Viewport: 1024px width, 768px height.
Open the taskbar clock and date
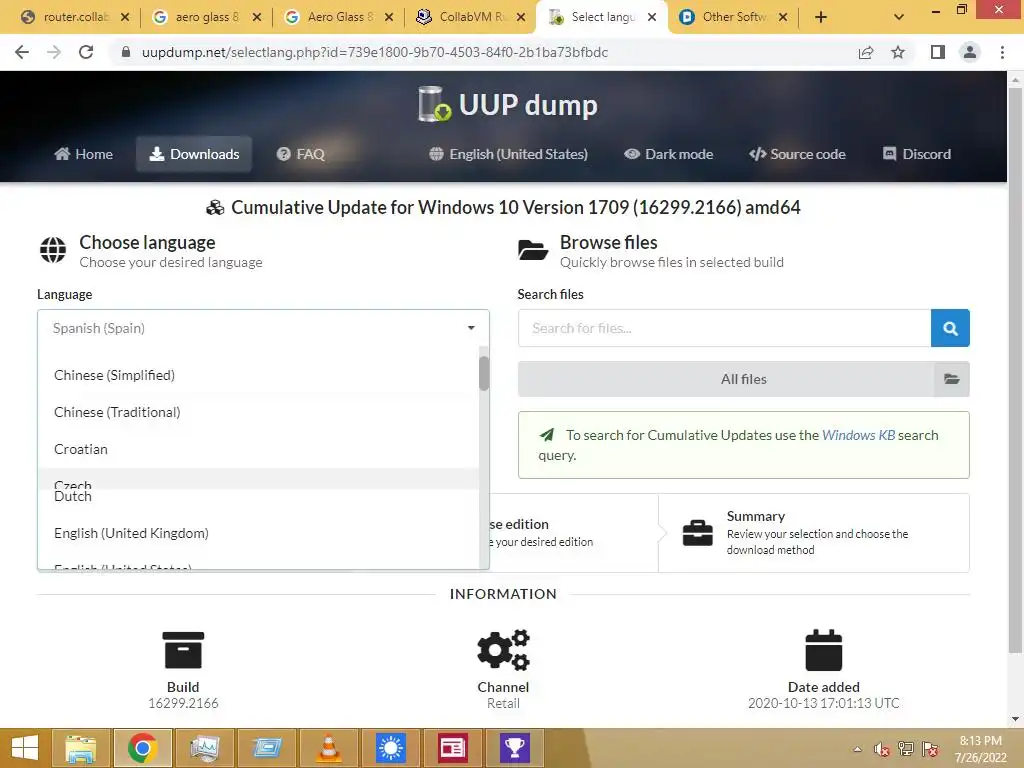[x=980, y=749]
